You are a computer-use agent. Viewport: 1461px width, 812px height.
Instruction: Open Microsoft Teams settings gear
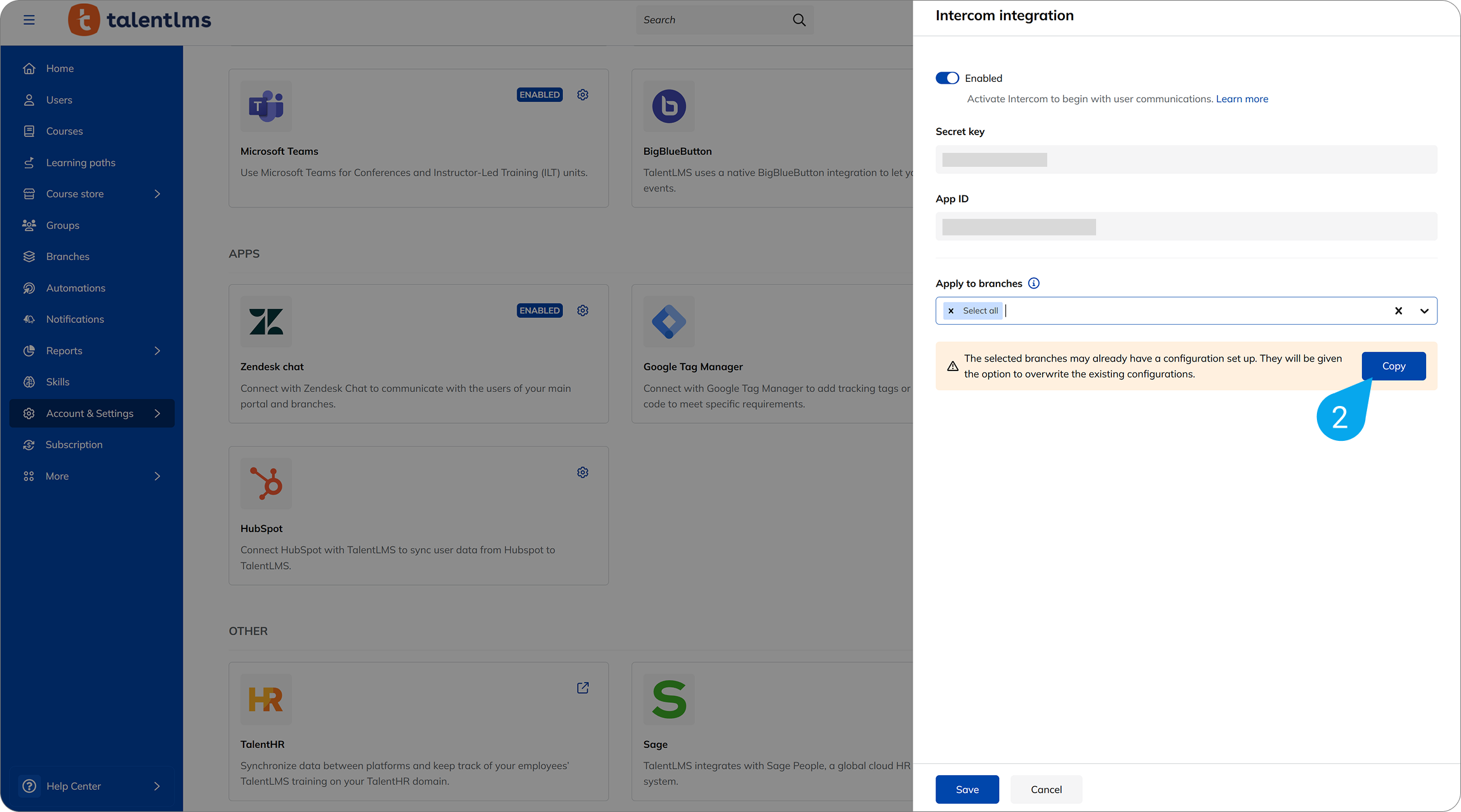[583, 95]
